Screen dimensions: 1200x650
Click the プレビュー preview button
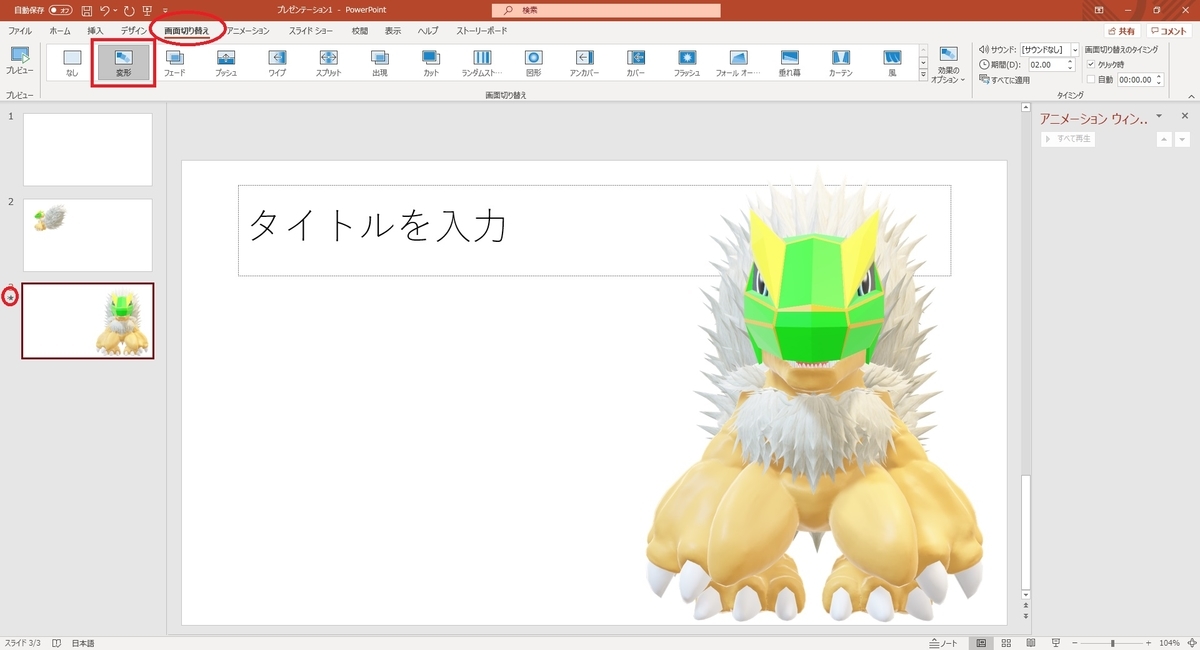point(19,60)
